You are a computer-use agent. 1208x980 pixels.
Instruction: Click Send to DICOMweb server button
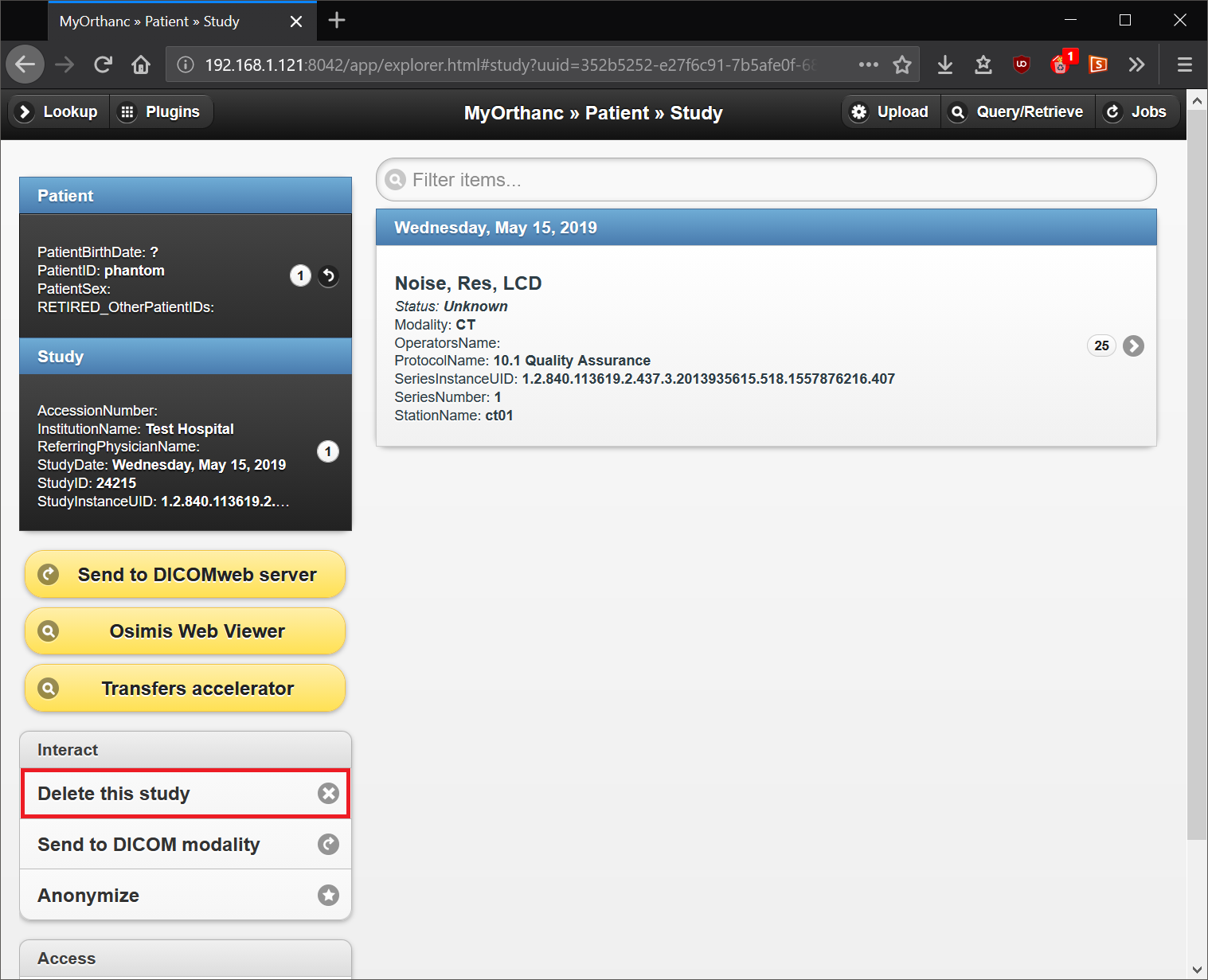coord(185,574)
